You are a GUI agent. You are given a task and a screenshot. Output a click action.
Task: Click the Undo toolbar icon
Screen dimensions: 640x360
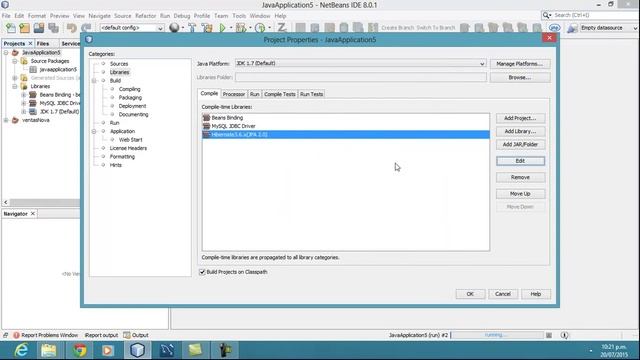(x=72, y=28)
